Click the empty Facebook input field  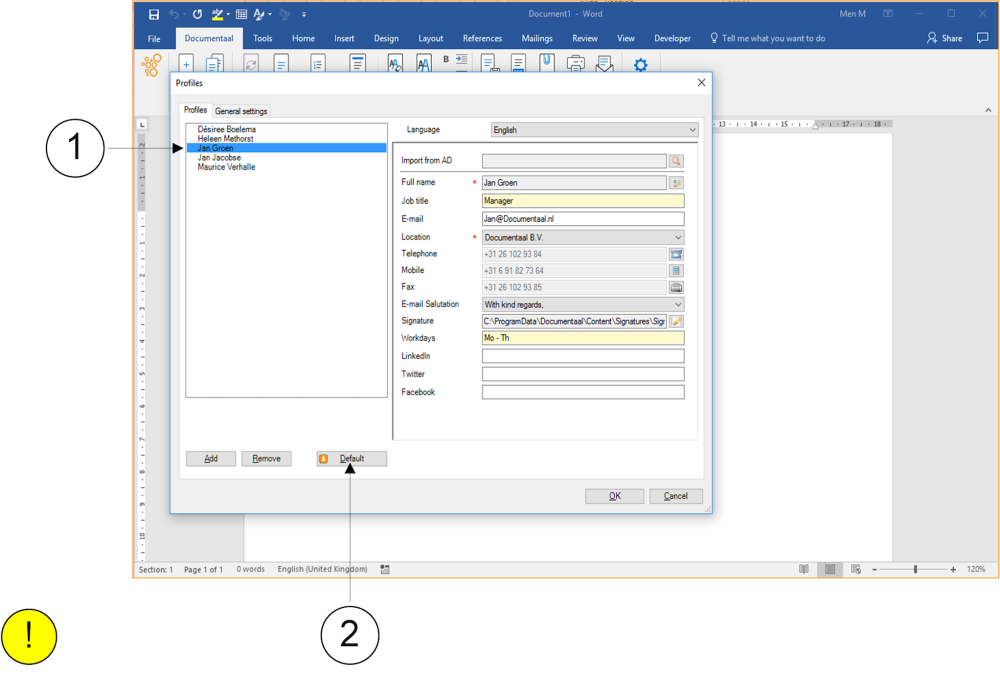(583, 392)
